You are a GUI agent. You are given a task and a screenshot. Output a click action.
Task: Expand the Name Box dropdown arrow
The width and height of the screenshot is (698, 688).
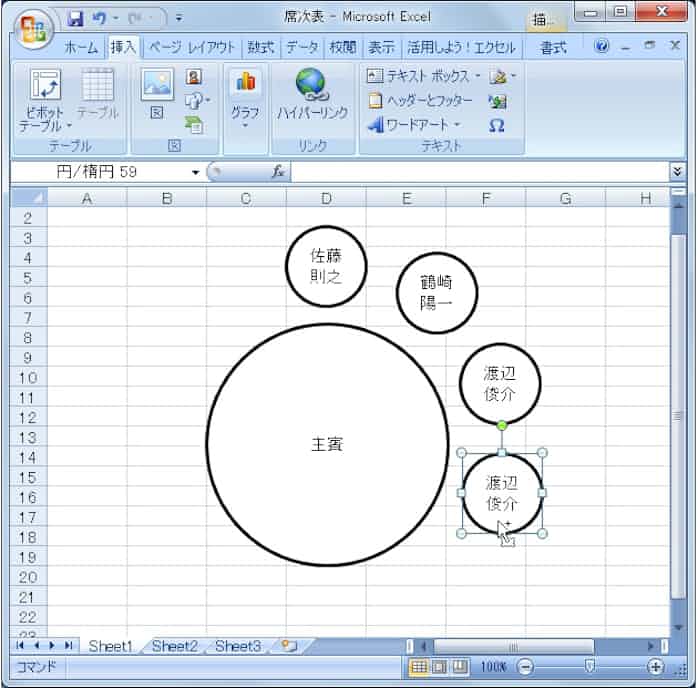pyautogui.click(x=195, y=172)
